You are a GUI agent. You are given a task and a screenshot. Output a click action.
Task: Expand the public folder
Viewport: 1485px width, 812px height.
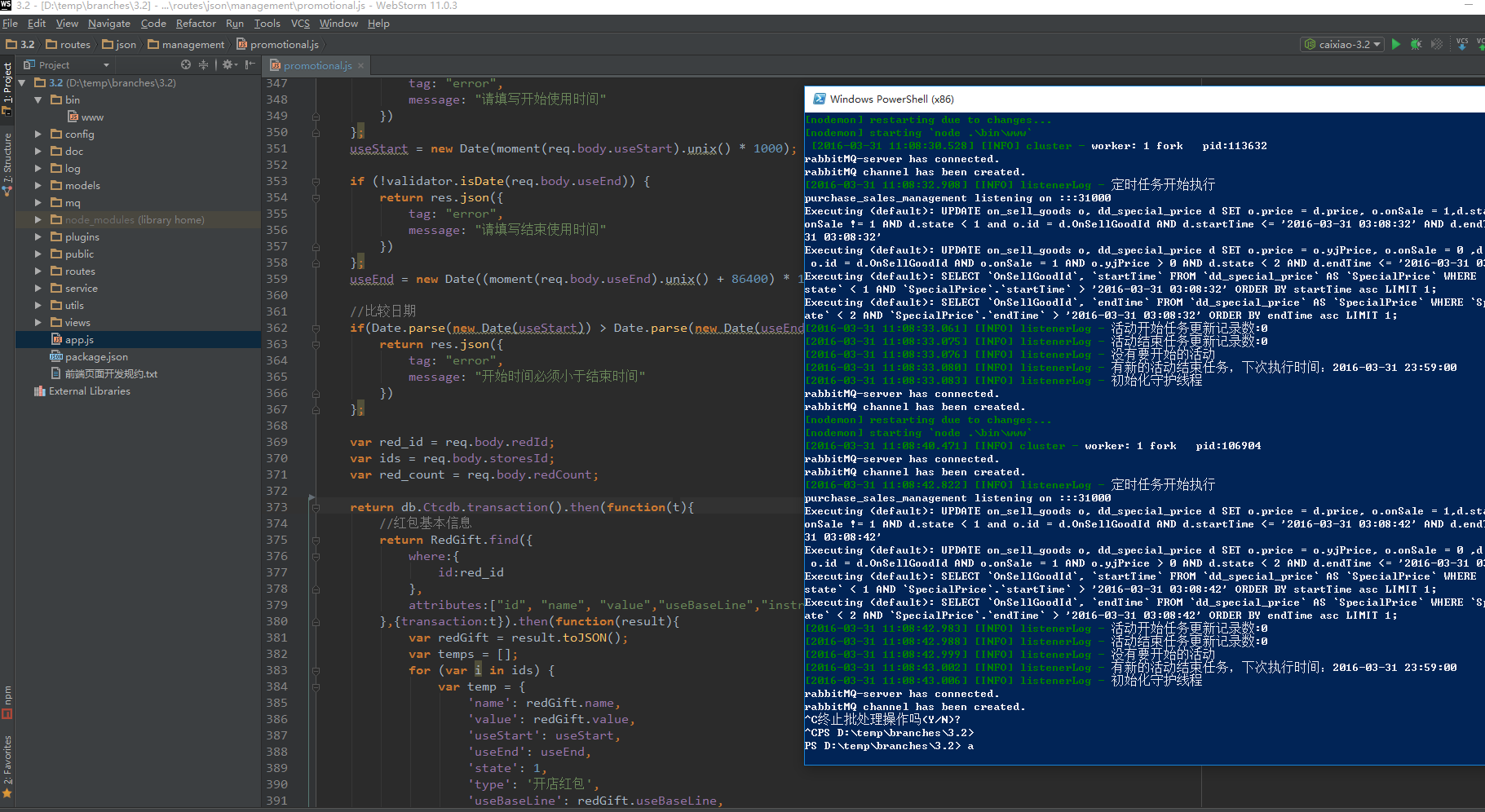pos(38,254)
